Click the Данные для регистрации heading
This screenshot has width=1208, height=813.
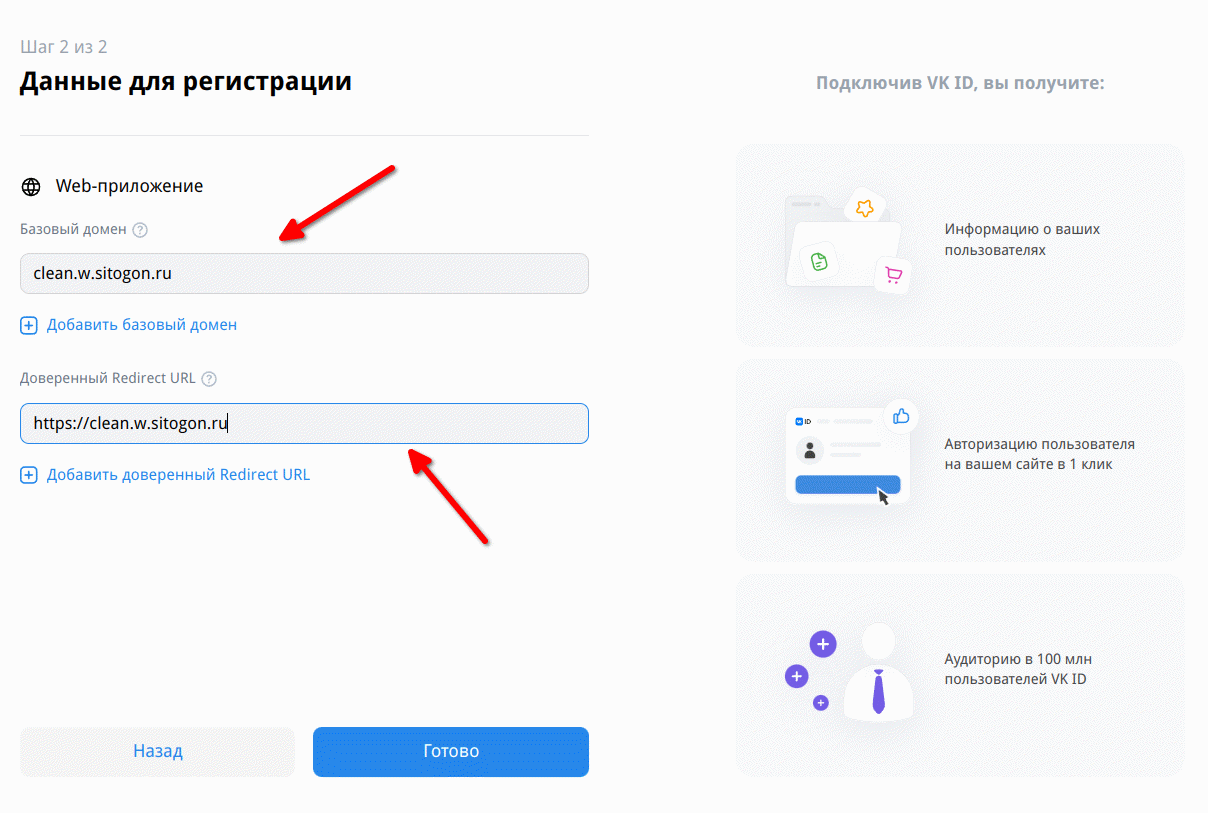click(186, 81)
